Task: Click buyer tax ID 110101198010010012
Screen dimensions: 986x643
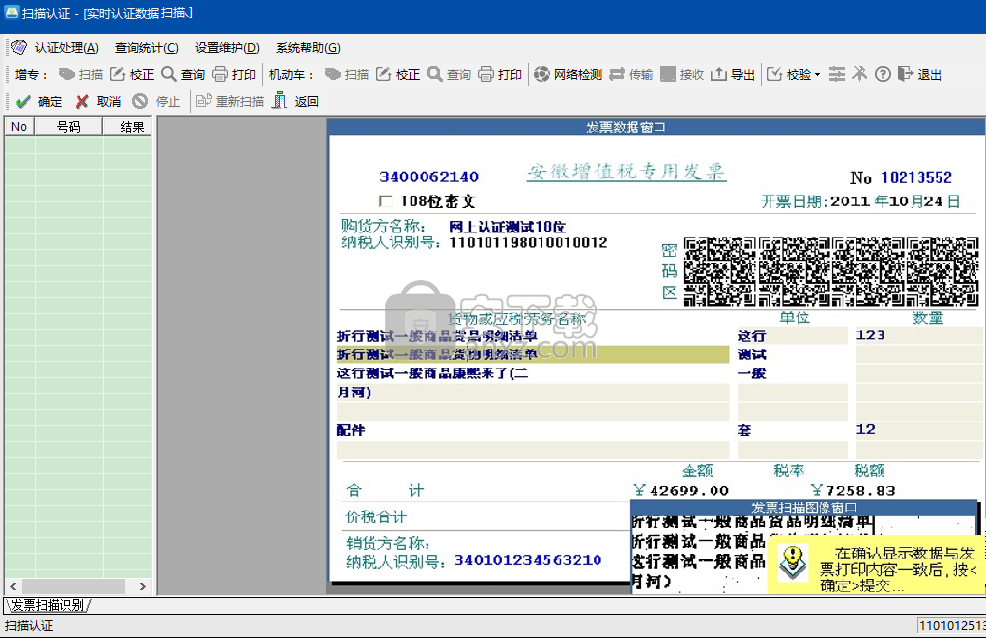Action: [528, 243]
